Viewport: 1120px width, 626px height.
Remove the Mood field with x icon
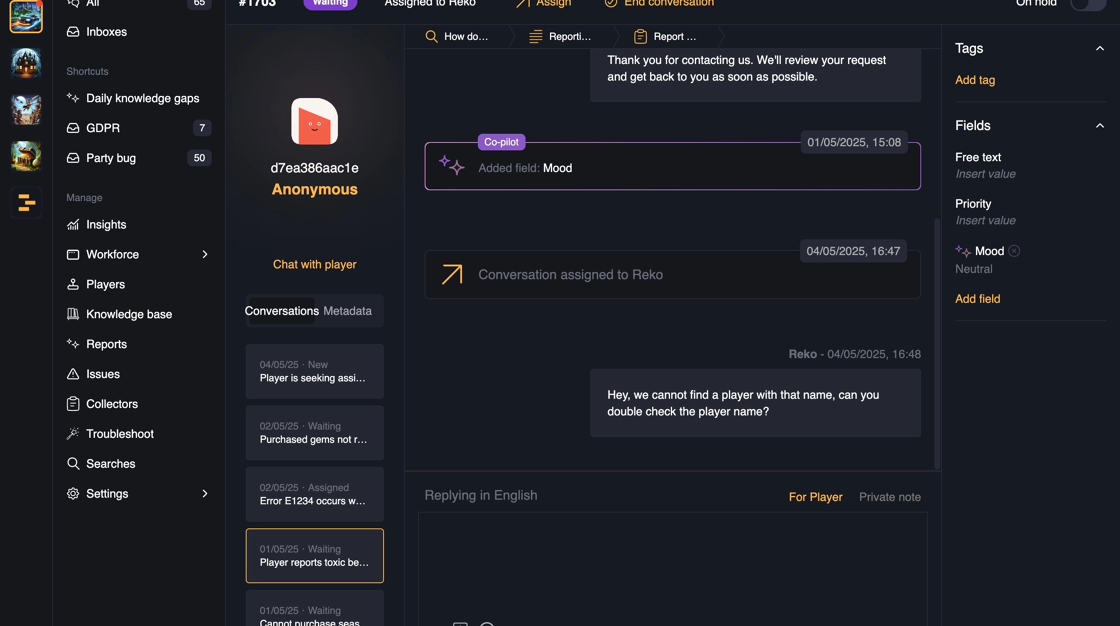pos(1014,251)
